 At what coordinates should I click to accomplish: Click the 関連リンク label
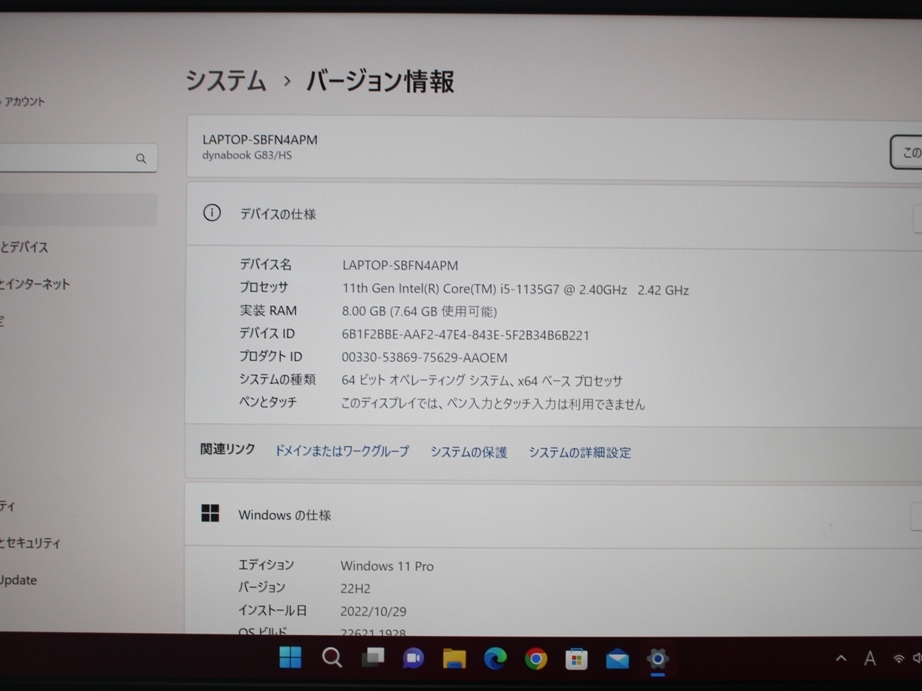point(228,449)
